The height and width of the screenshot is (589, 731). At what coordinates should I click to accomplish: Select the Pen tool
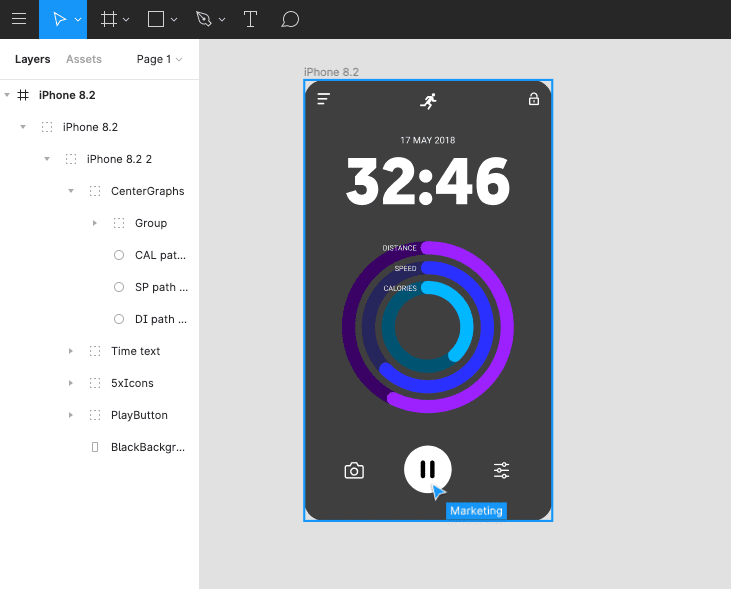204,19
